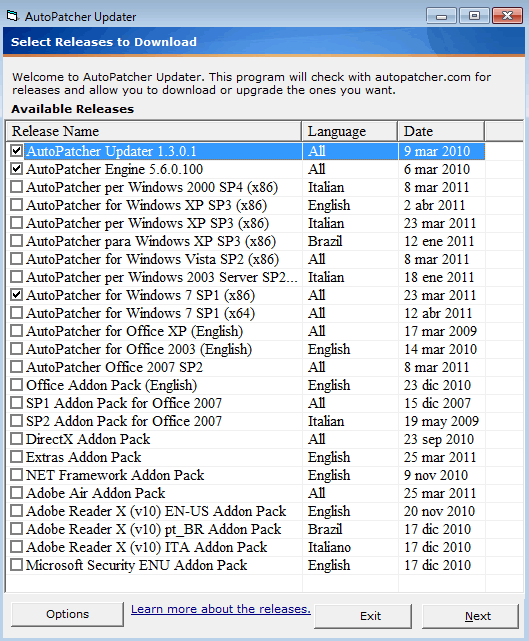
Task: Sort by the Language column header
Action: [350, 131]
